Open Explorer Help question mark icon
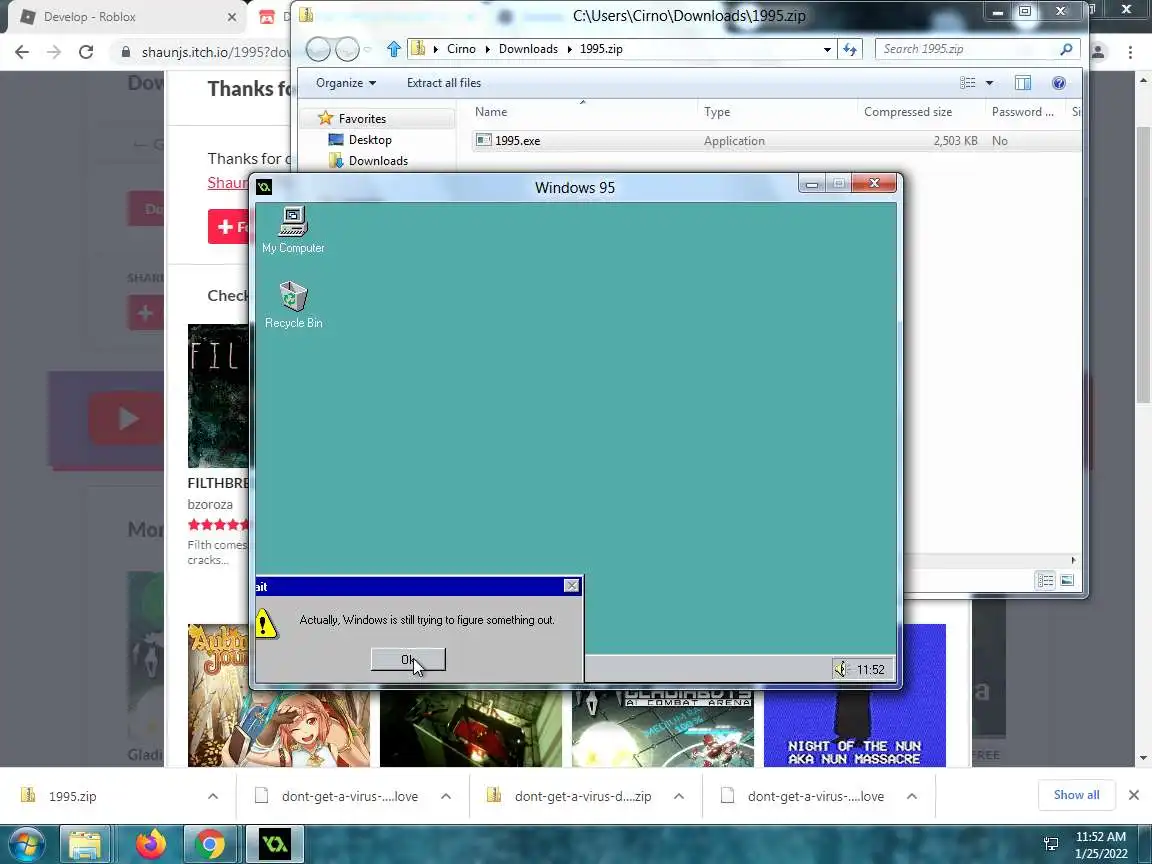 (x=1059, y=83)
